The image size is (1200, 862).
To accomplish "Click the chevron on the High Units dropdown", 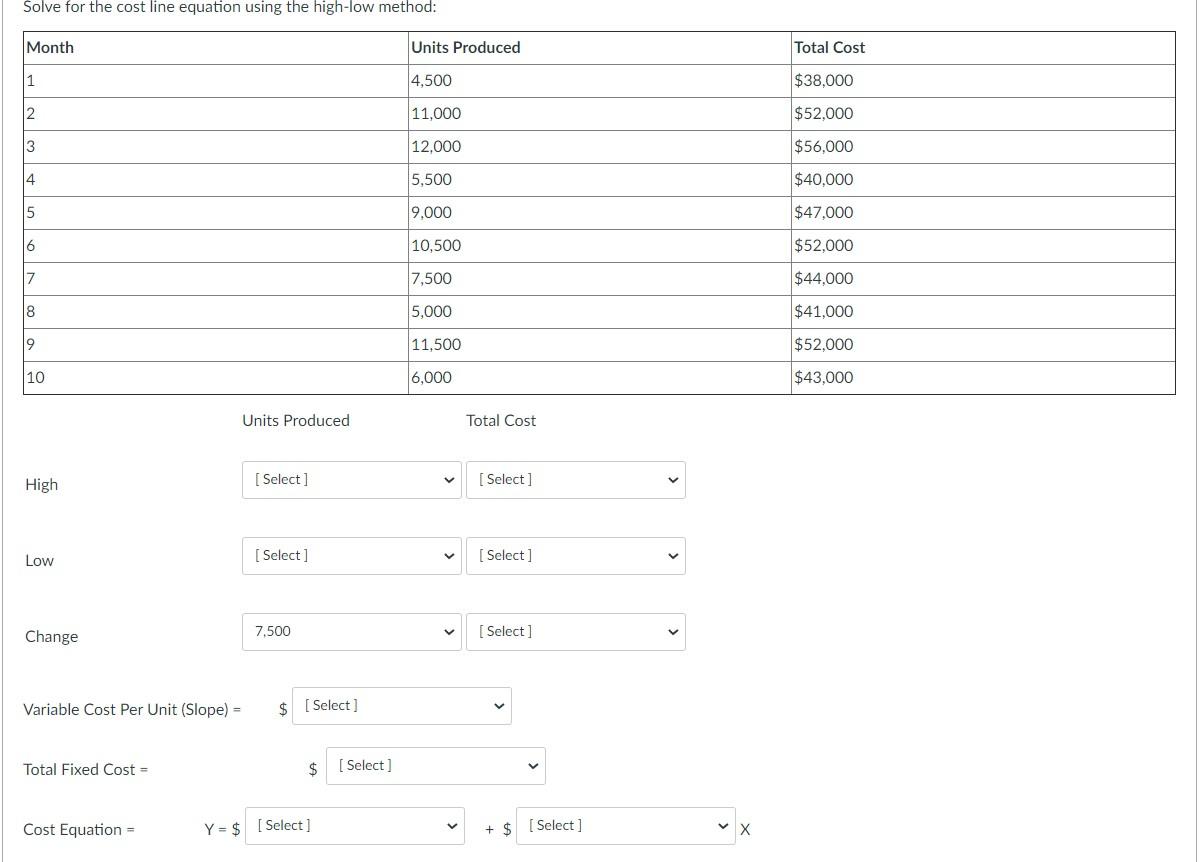I will point(448,479).
